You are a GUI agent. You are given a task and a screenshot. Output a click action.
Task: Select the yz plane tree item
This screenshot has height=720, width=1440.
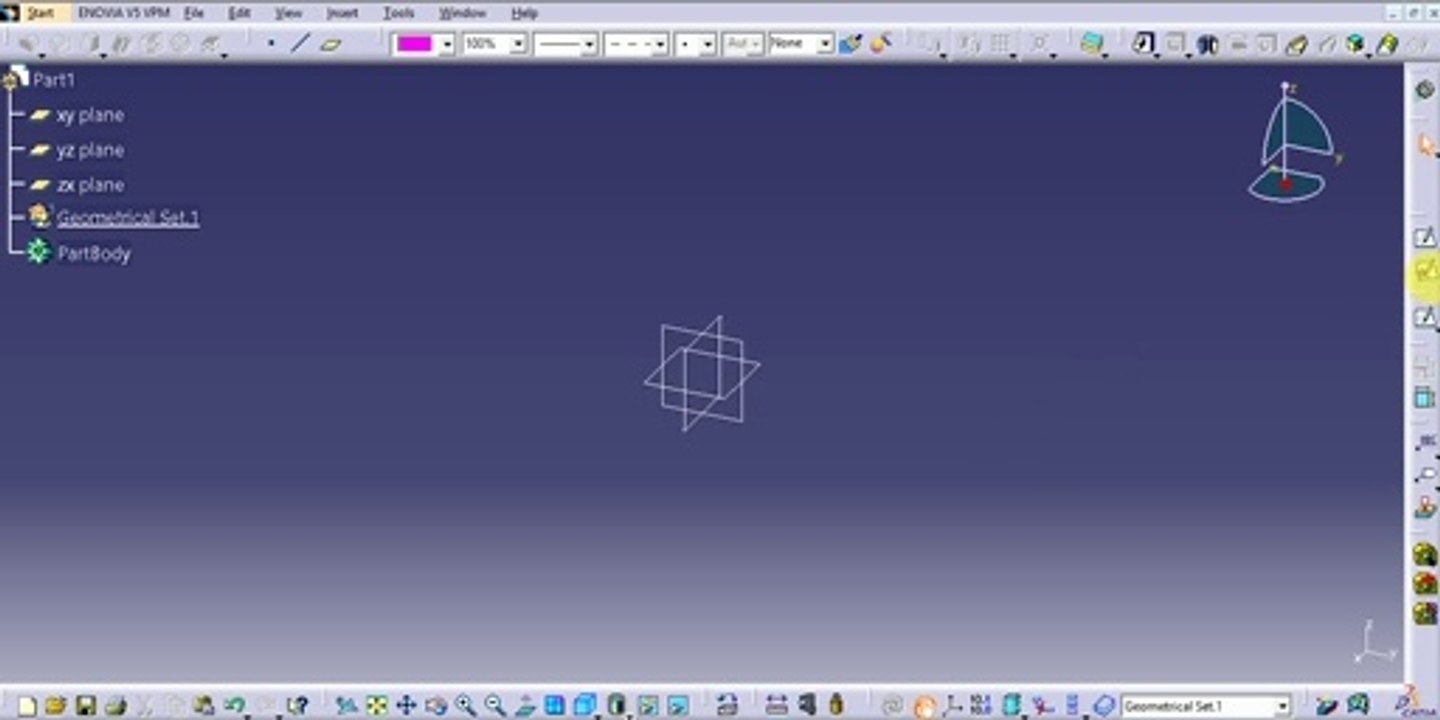pos(90,150)
